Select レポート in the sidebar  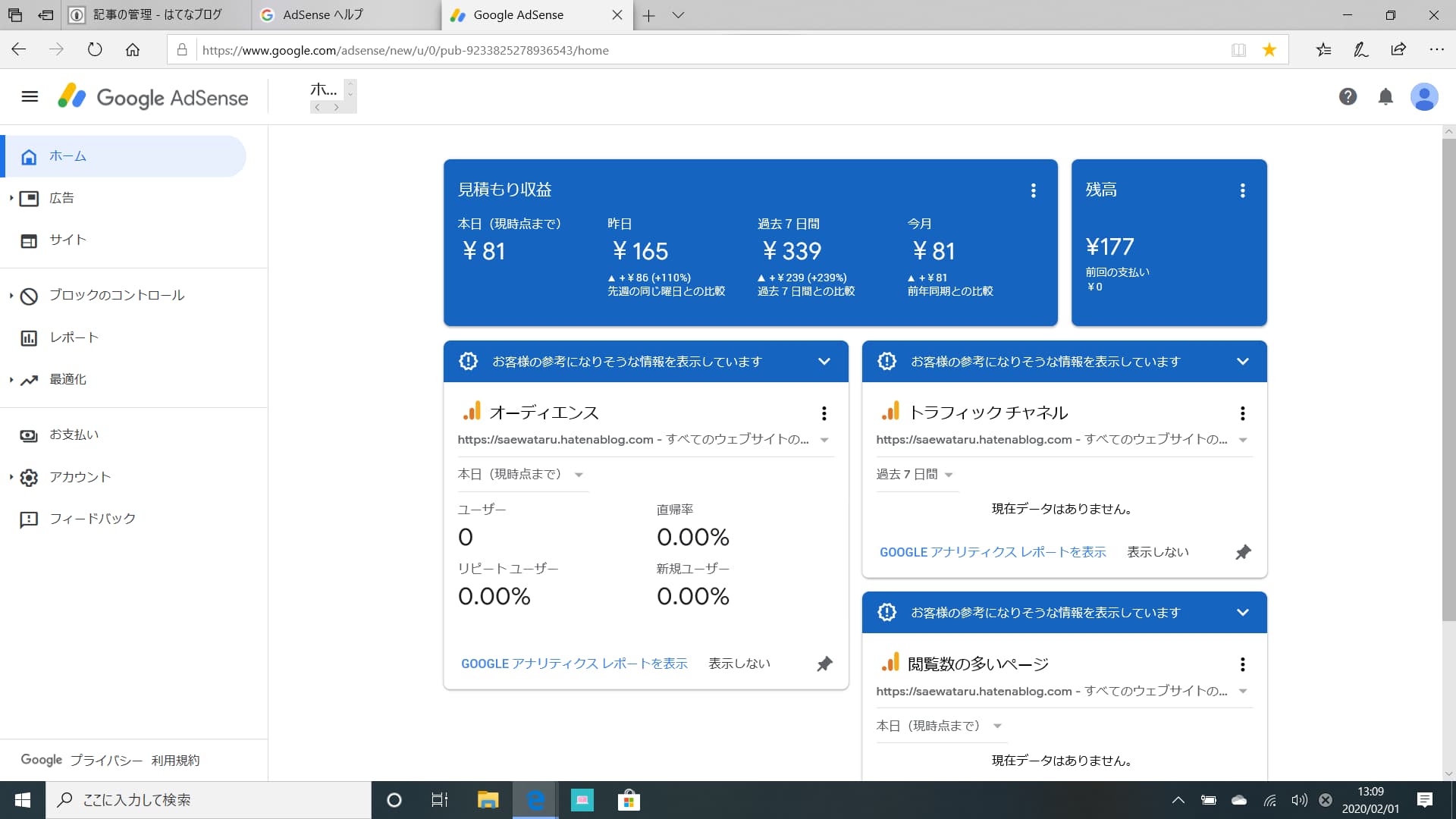point(74,337)
